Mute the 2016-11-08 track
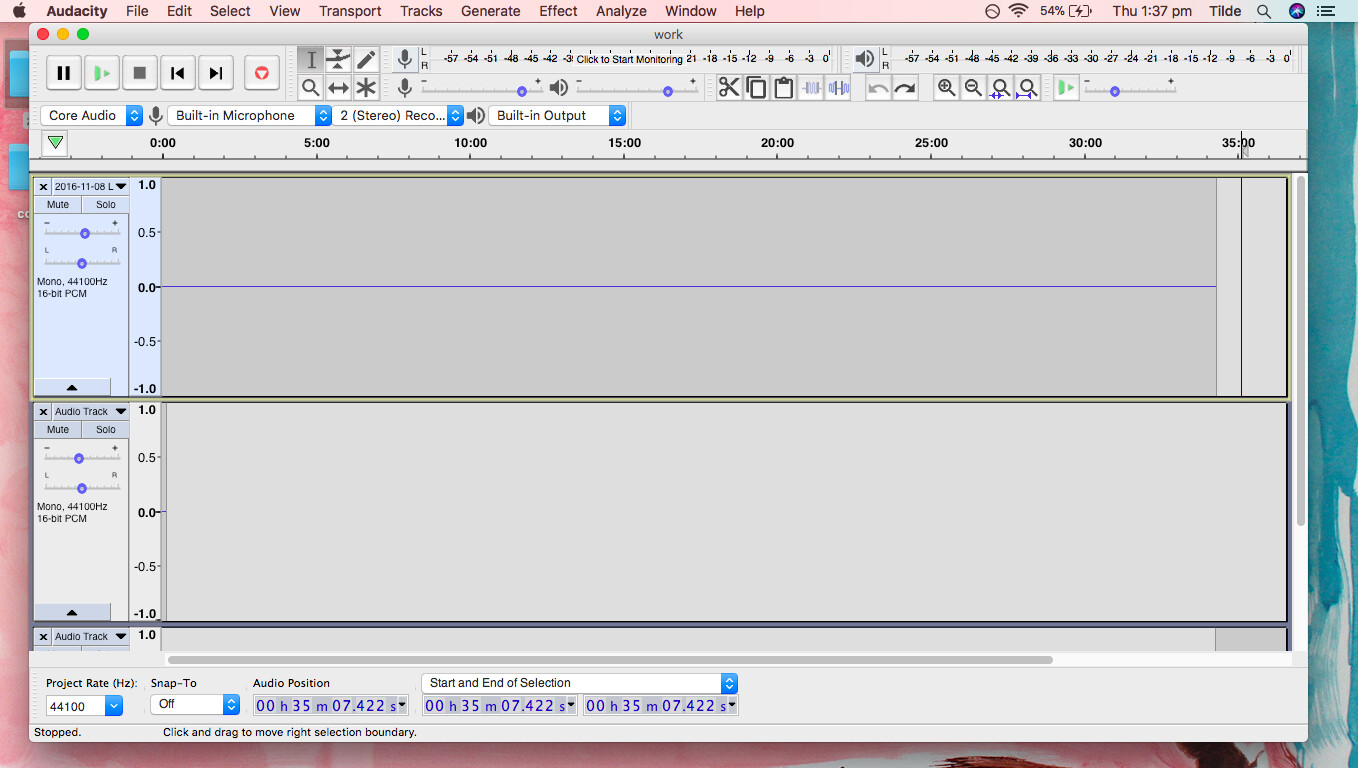The image size is (1358, 768). 58,204
